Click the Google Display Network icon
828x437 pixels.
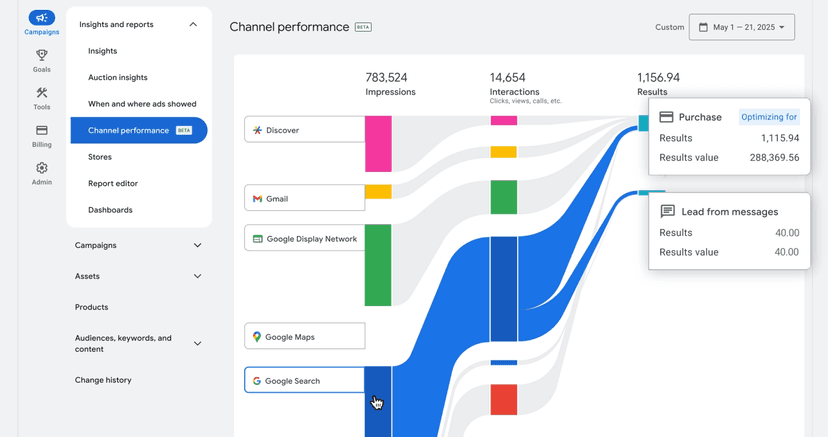(x=258, y=239)
